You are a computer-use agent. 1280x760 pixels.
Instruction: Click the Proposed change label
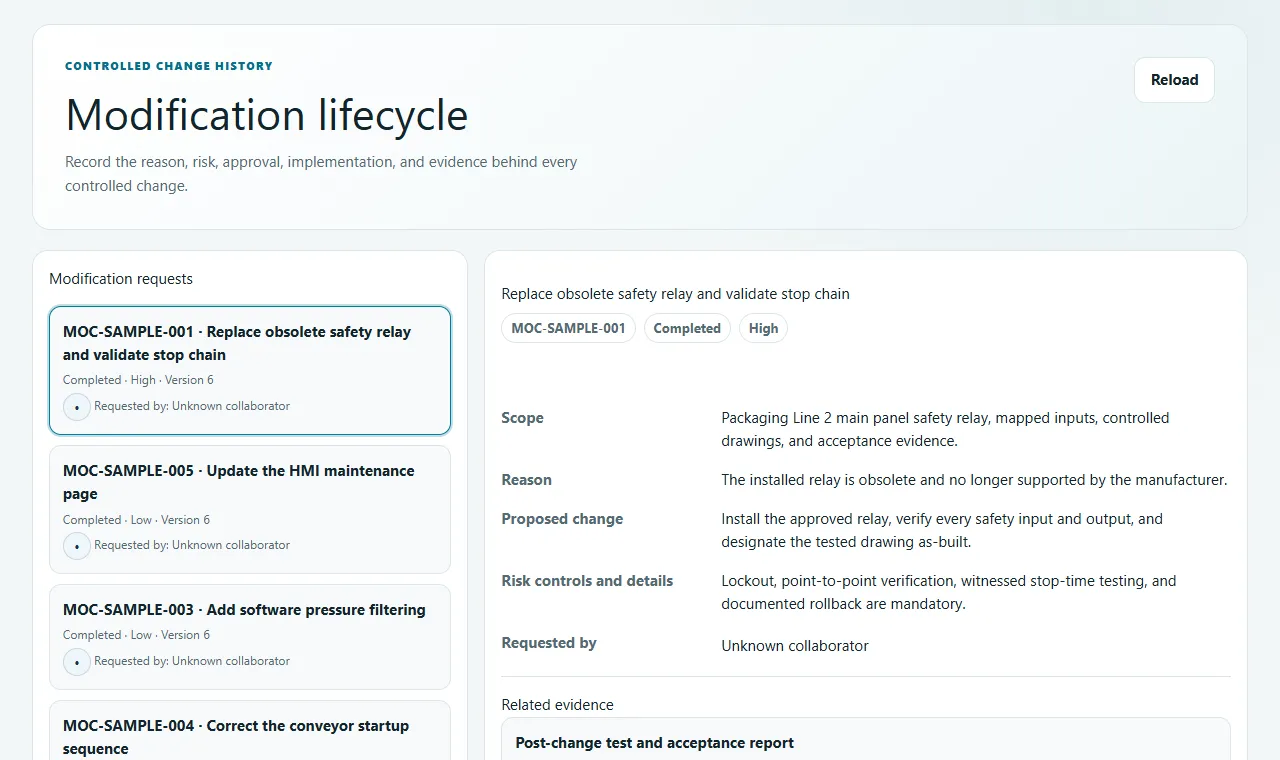tap(562, 519)
